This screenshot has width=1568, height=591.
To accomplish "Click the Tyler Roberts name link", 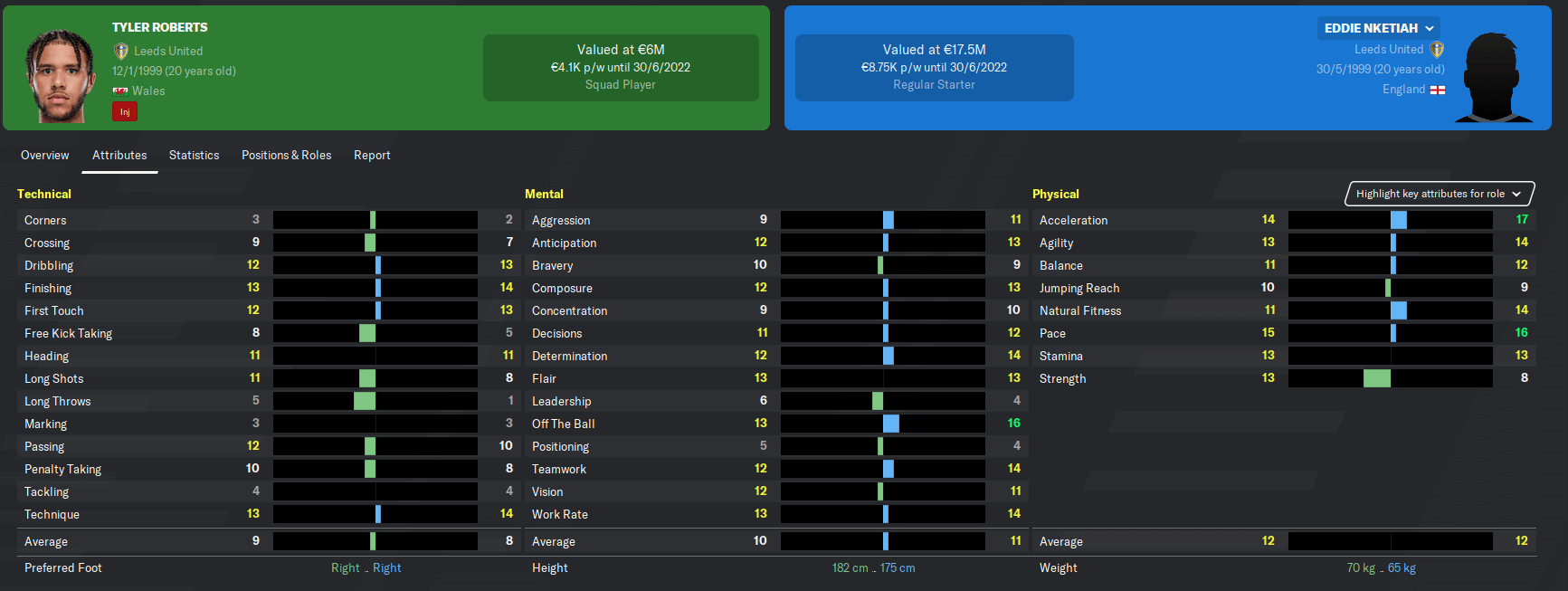I will click(x=160, y=27).
